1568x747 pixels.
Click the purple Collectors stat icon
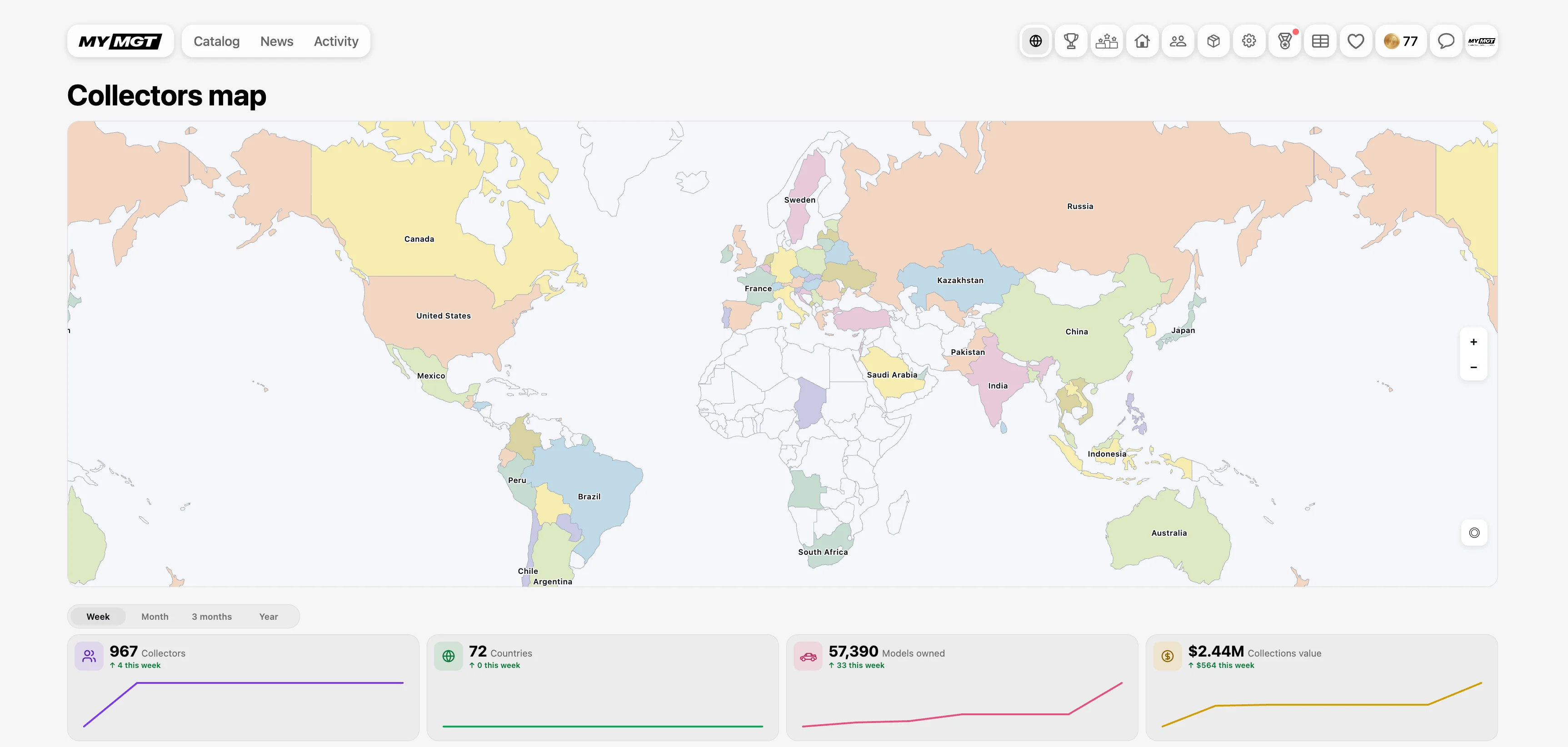click(89, 657)
